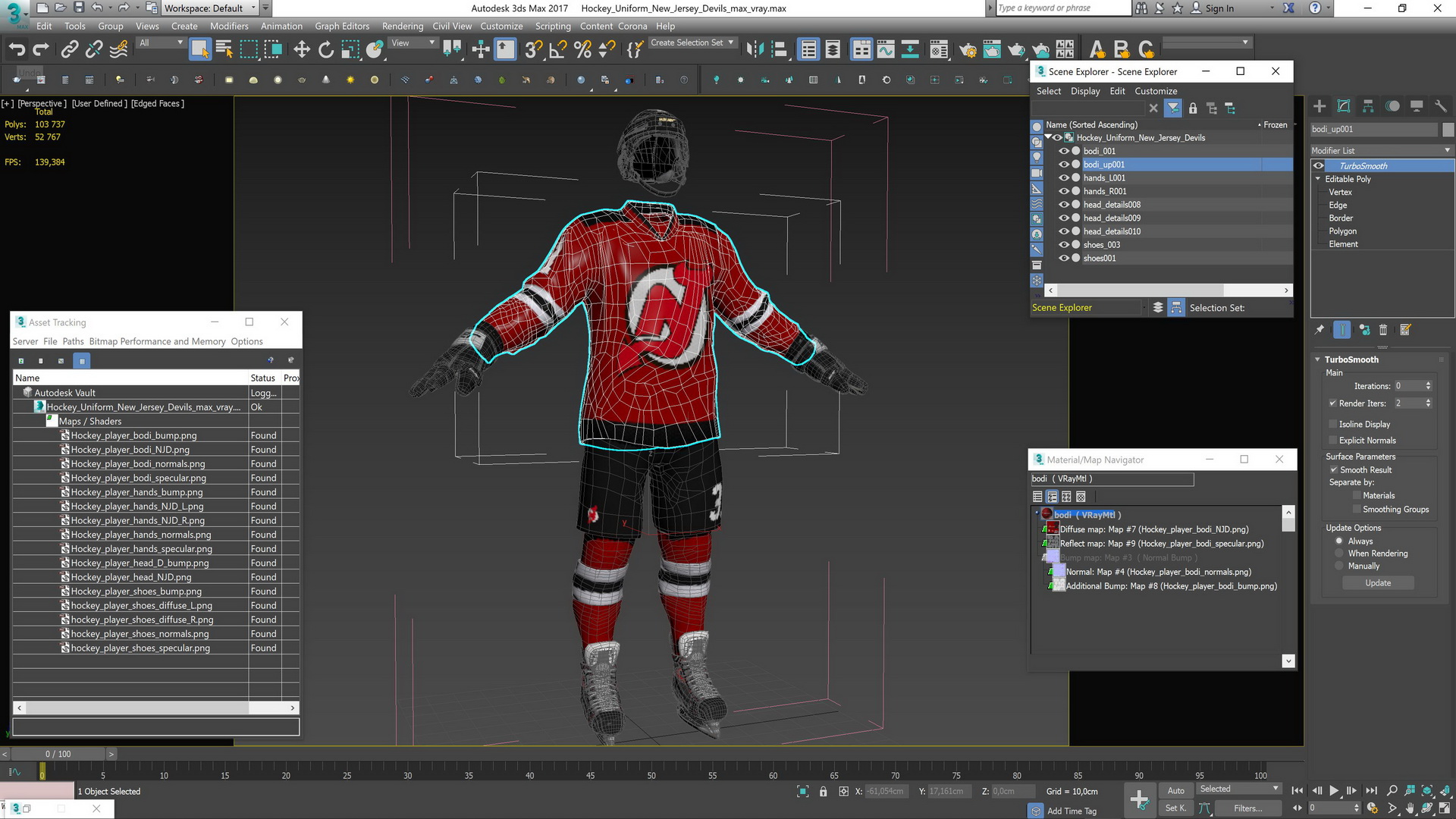Click Add Time Tag label

pyautogui.click(x=1072, y=811)
